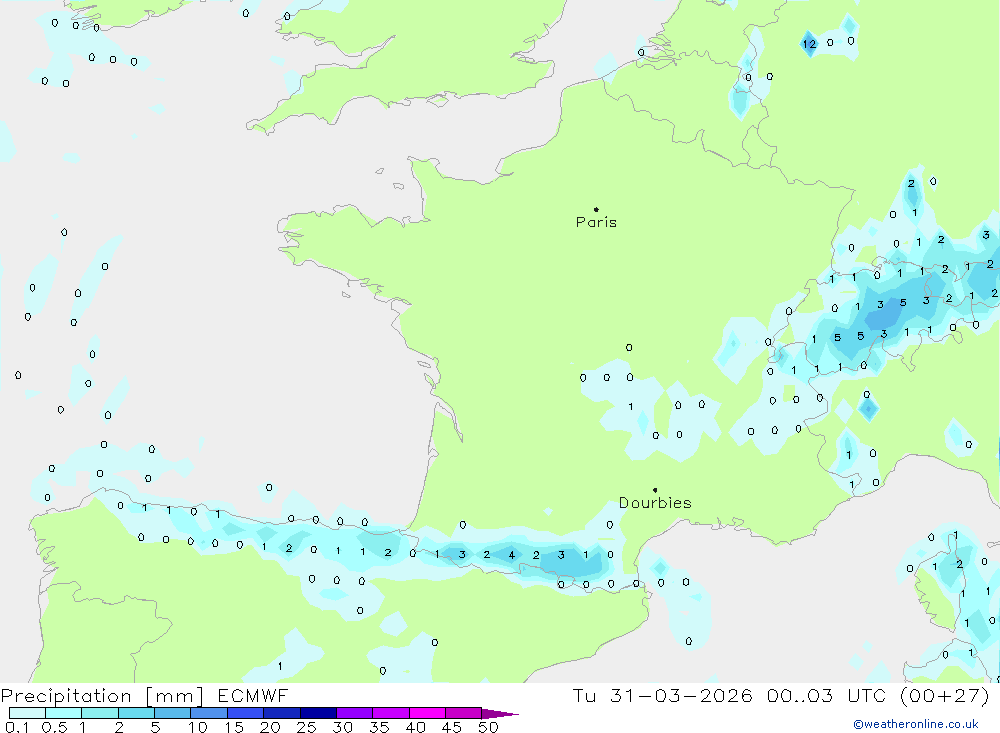
Task: Pick the 30–35 mm purple legend swatch
Action: tap(354, 713)
